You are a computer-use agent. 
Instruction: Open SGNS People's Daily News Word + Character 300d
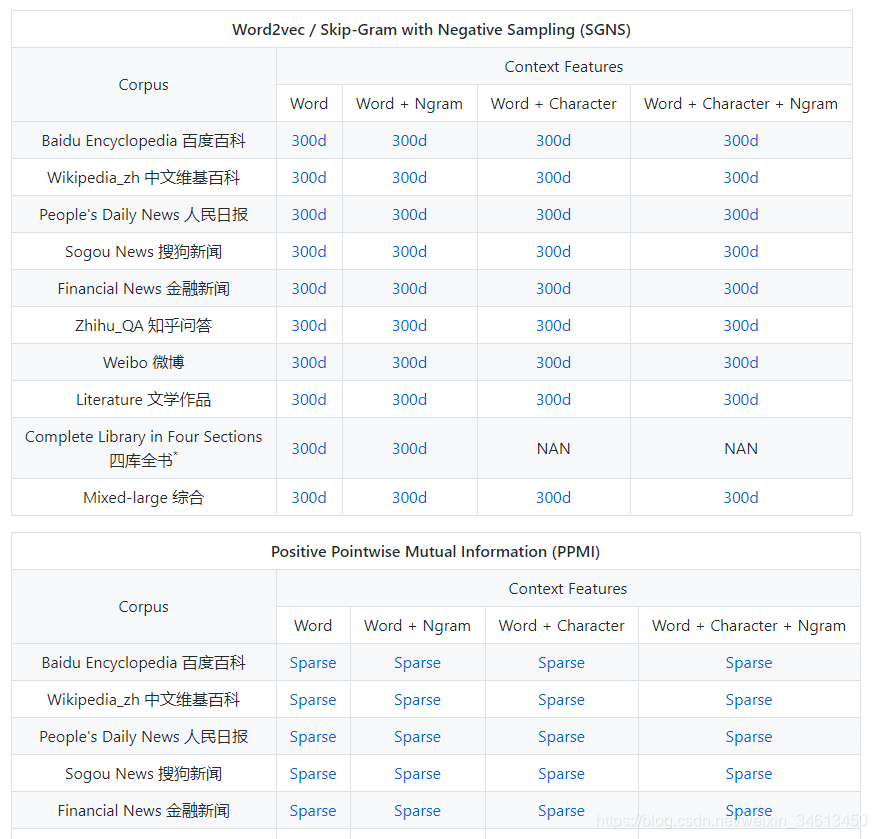point(554,214)
